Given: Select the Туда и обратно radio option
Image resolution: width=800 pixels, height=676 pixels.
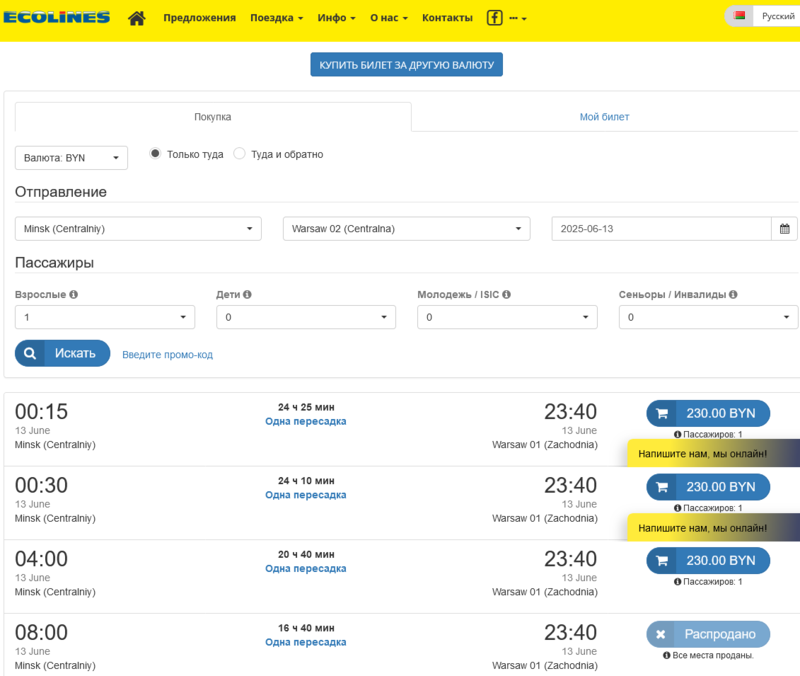Looking at the screenshot, I should click(x=239, y=154).
